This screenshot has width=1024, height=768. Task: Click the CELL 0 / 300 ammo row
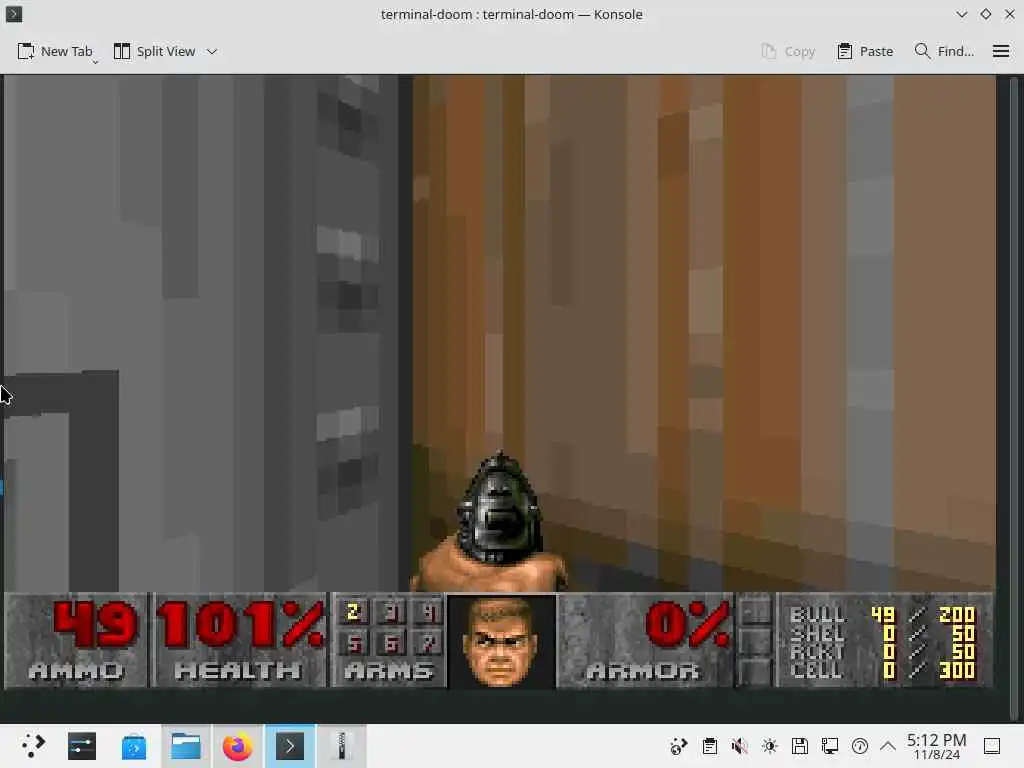(x=882, y=669)
